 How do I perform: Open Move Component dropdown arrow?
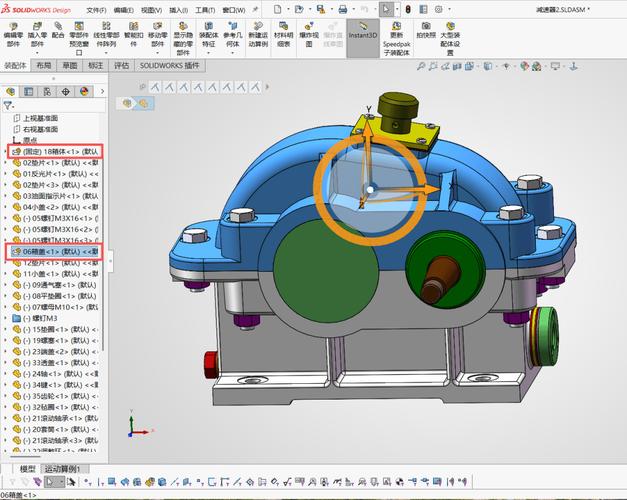tap(158, 53)
